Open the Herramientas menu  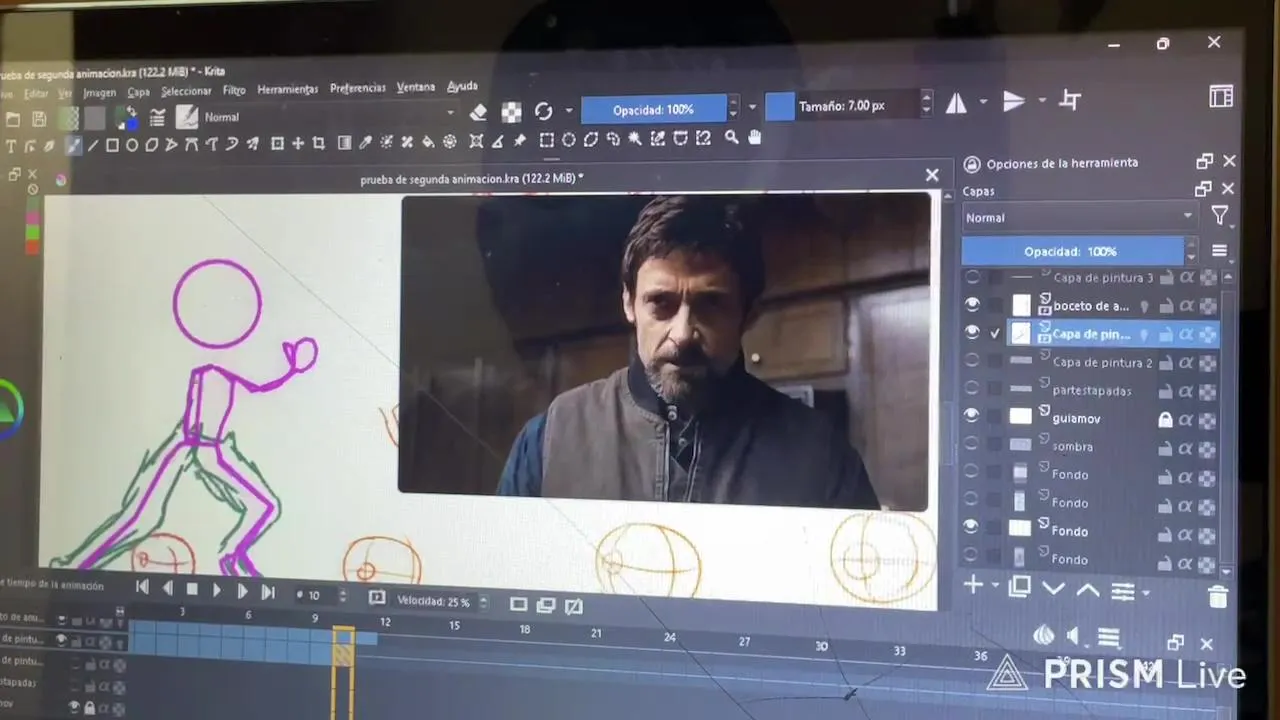[x=287, y=89]
